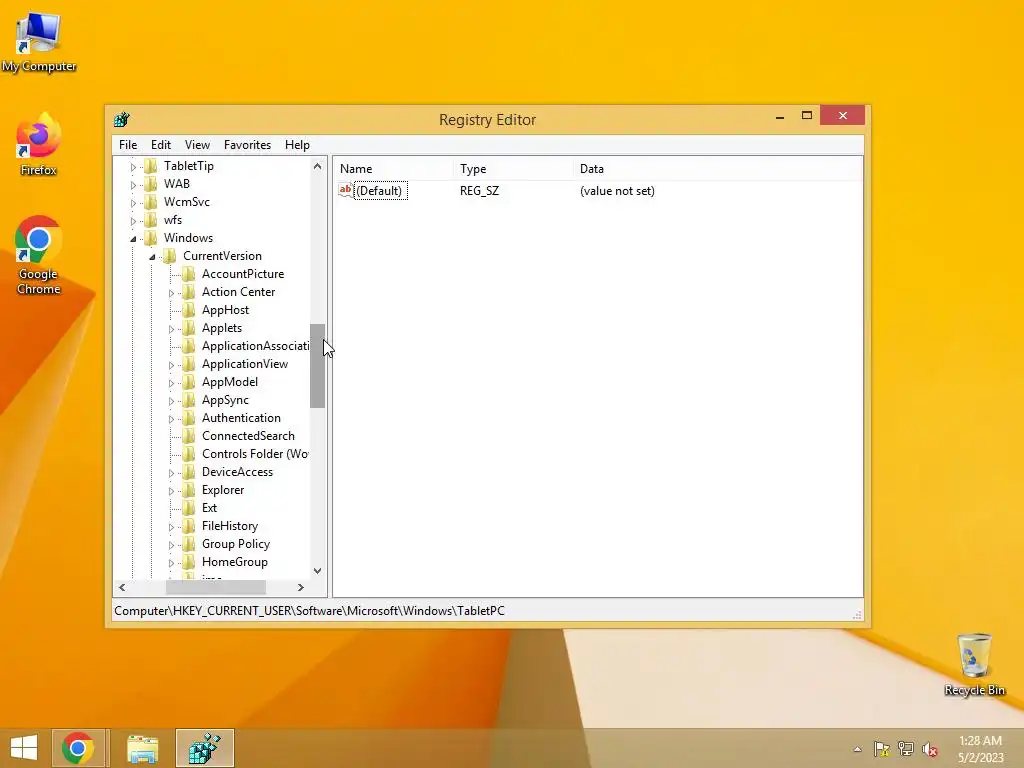Open the Edit menu

tap(161, 145)
